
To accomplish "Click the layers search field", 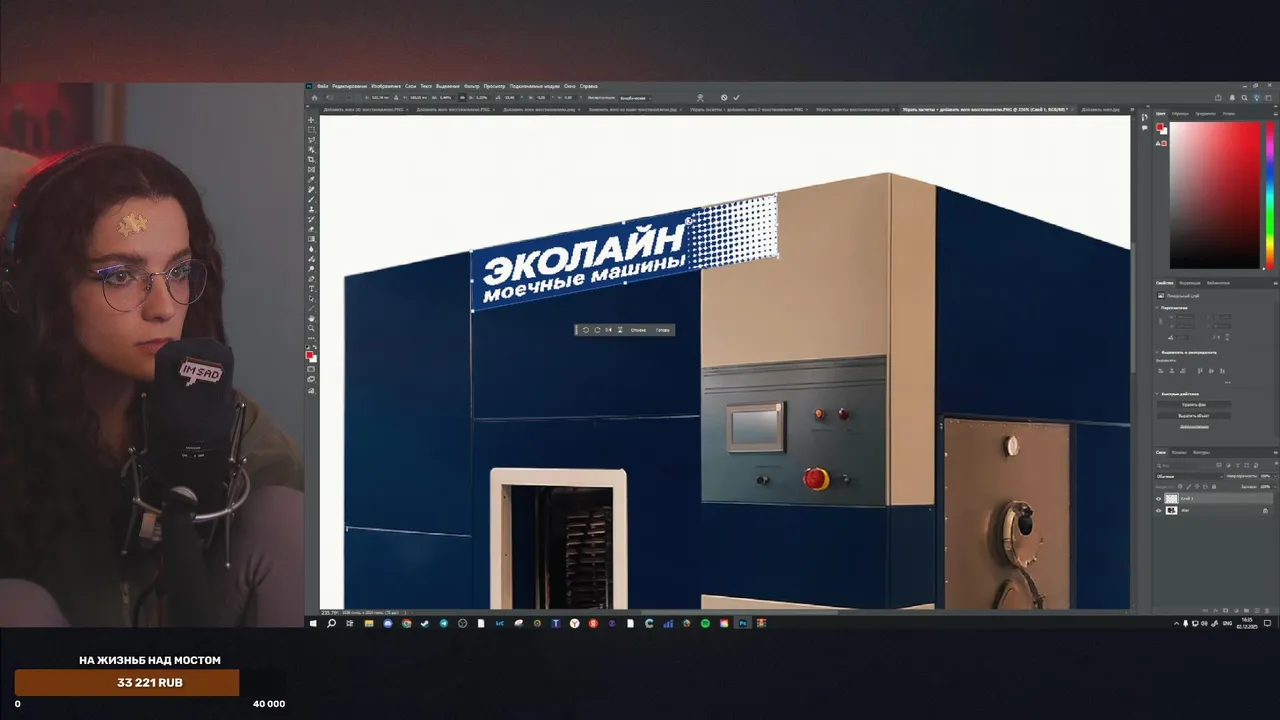I will point(1185,465).
